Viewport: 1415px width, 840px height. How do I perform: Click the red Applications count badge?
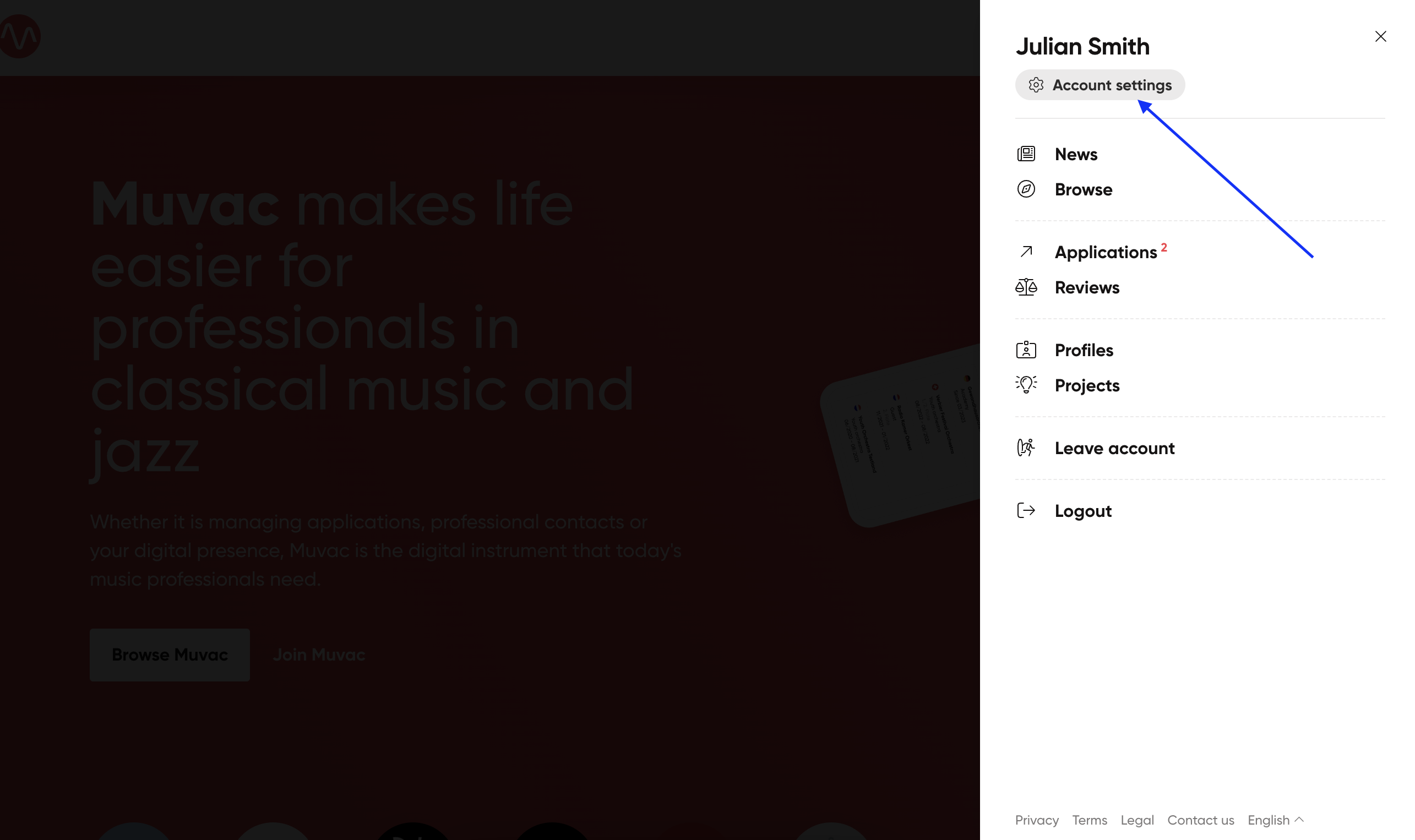pos(1164,247)
